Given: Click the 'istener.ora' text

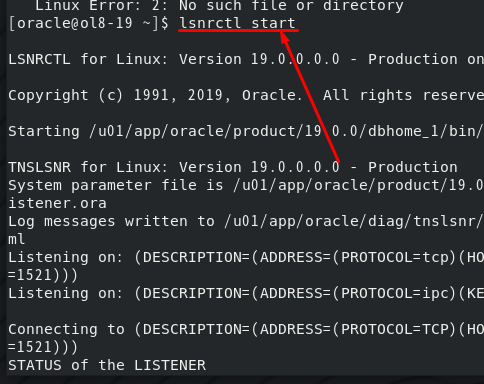Looking at the screenshot, I should coord(57,203).
